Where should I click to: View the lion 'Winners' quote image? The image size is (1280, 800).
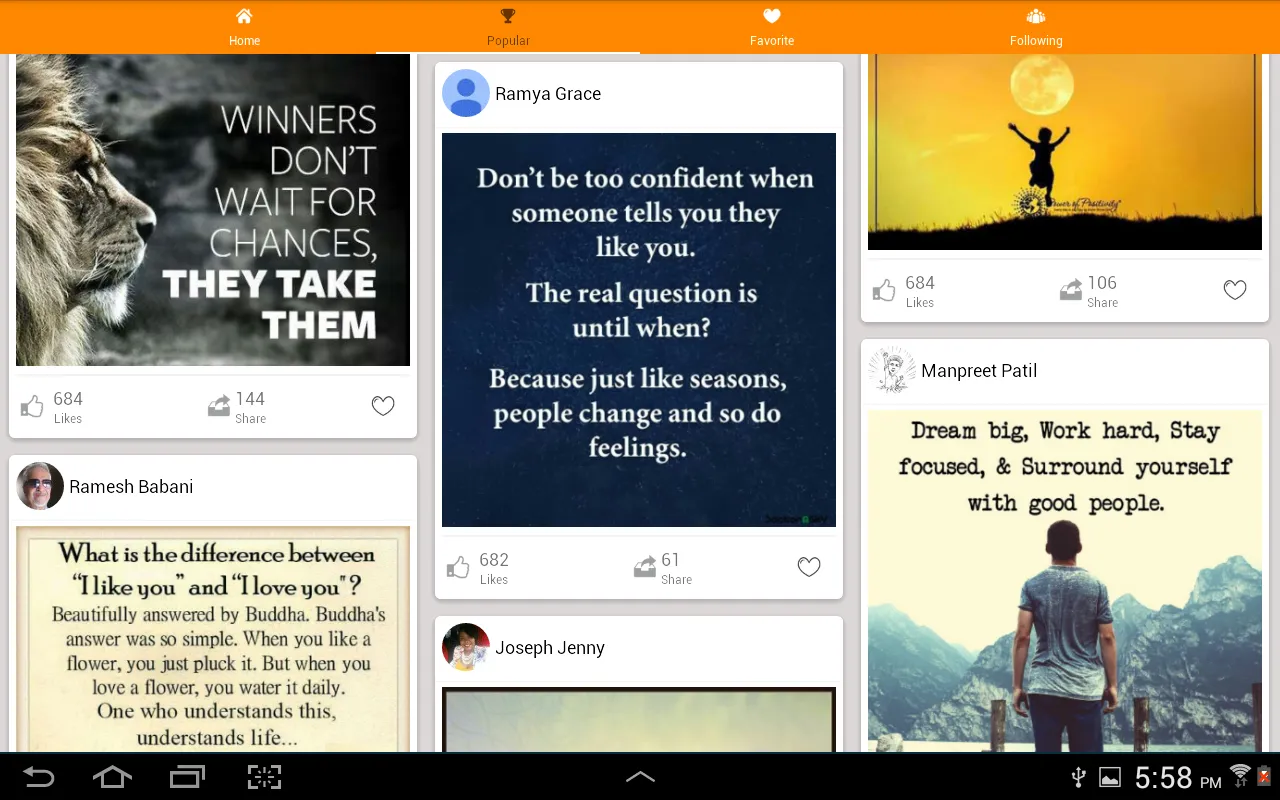pos(213,210)
